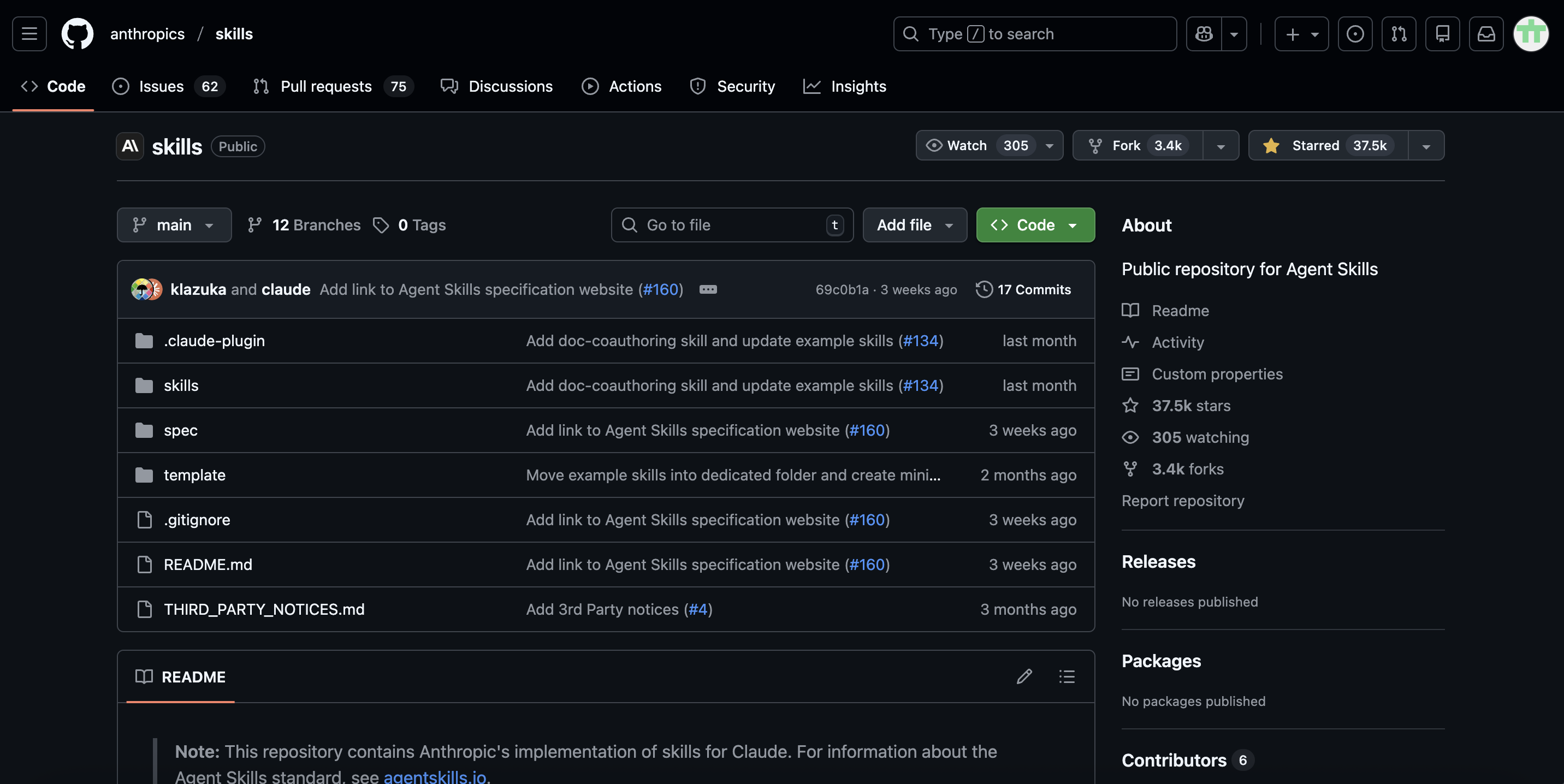The width and height of the screenshot is (1564, 784).
Task: Open the skills repository breadcrumb link
Action: point(234,34)
